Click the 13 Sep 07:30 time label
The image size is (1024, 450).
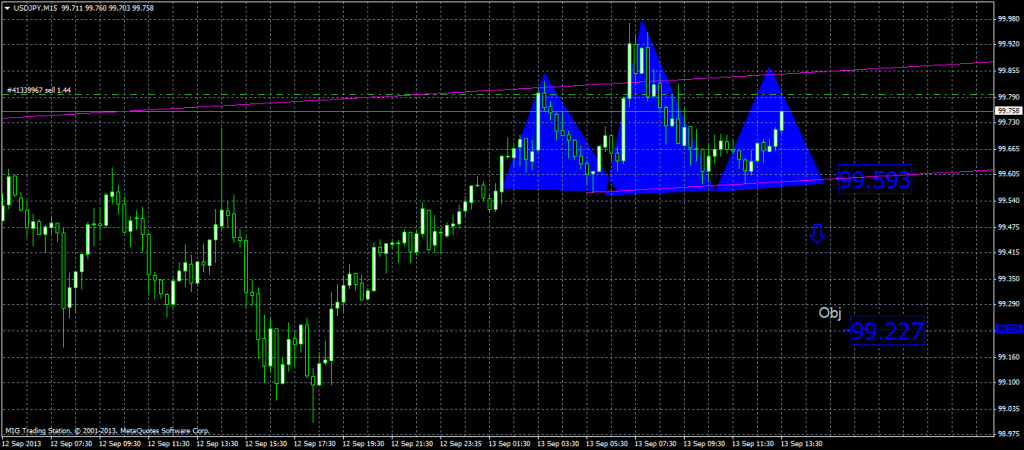[658, 441]
